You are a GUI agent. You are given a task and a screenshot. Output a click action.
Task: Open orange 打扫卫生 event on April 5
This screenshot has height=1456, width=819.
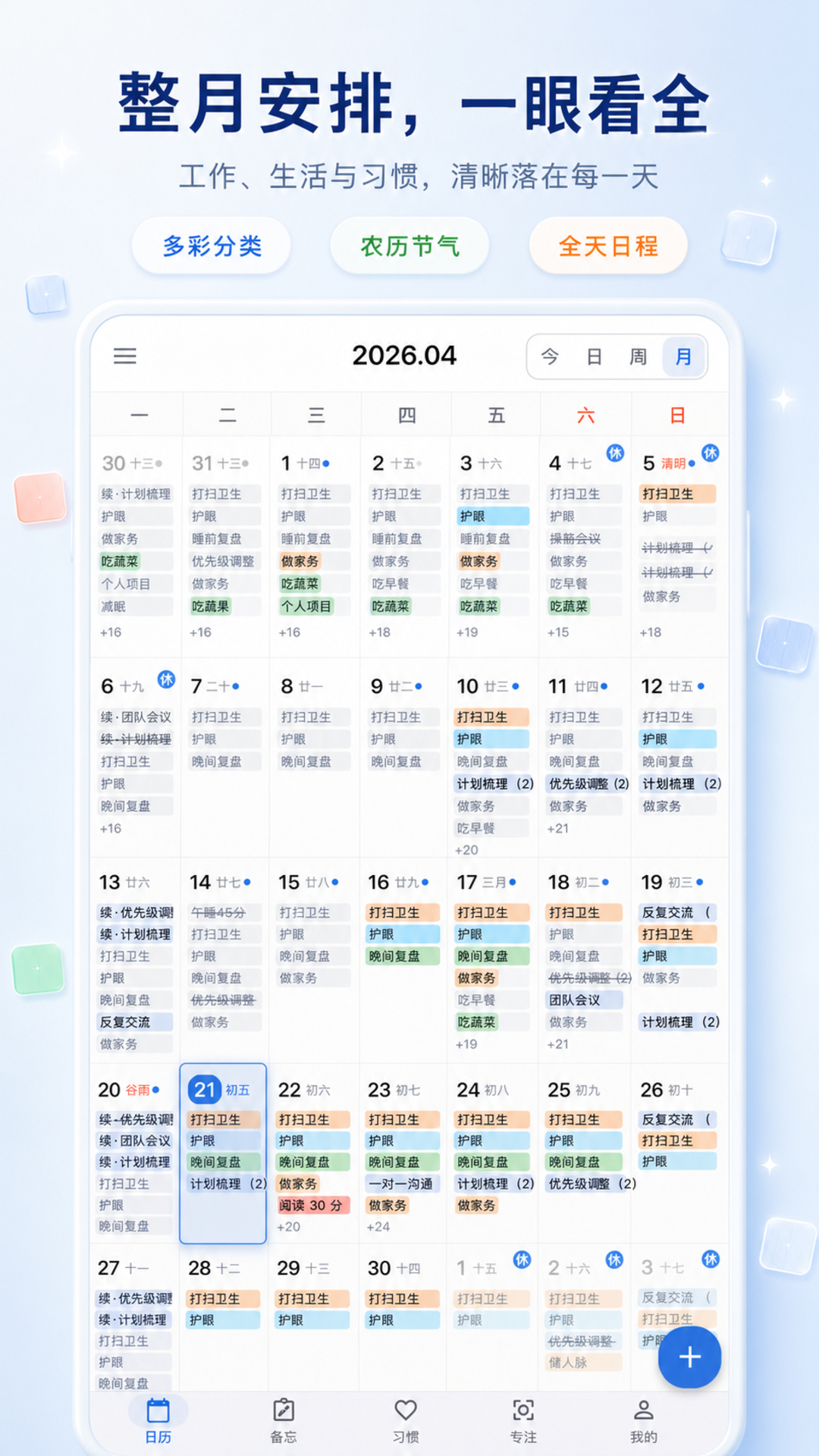(x=678, y=494)
